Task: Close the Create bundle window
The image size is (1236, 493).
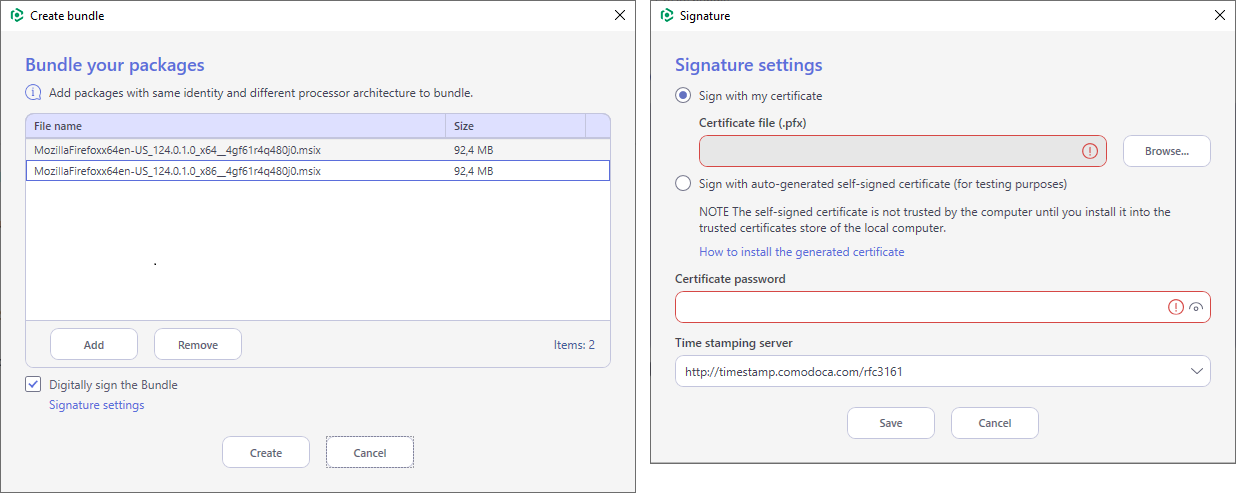Action: click(620, 16)
